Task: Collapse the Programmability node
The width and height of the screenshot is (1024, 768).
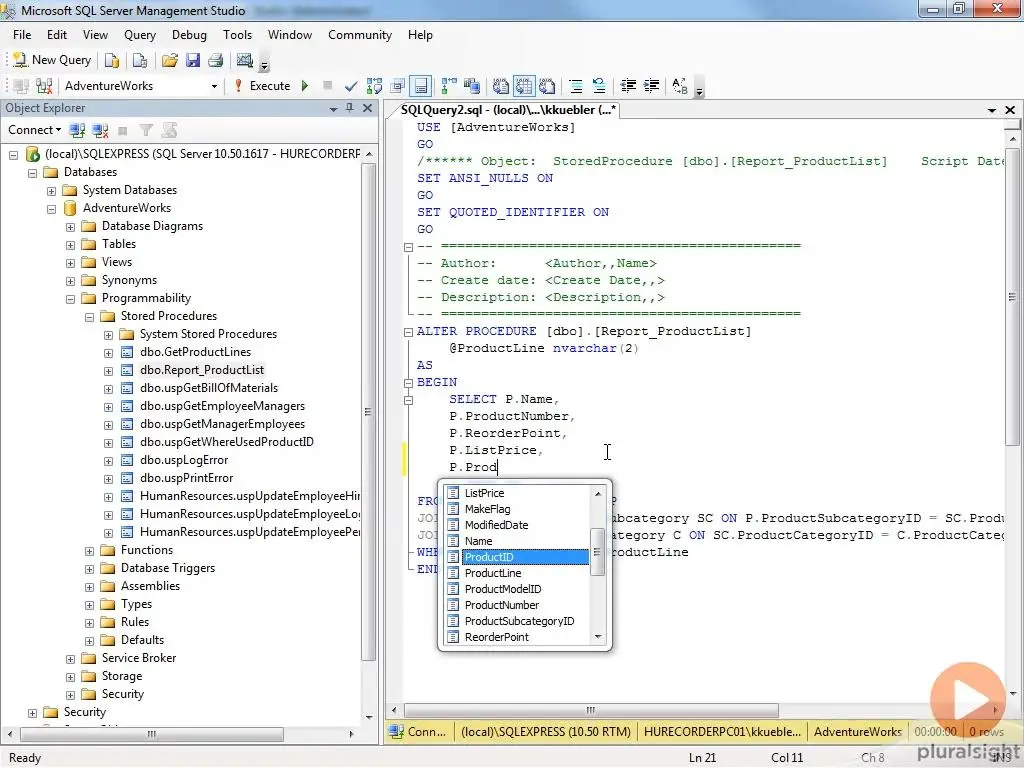Action: click(x=71, y=299)
